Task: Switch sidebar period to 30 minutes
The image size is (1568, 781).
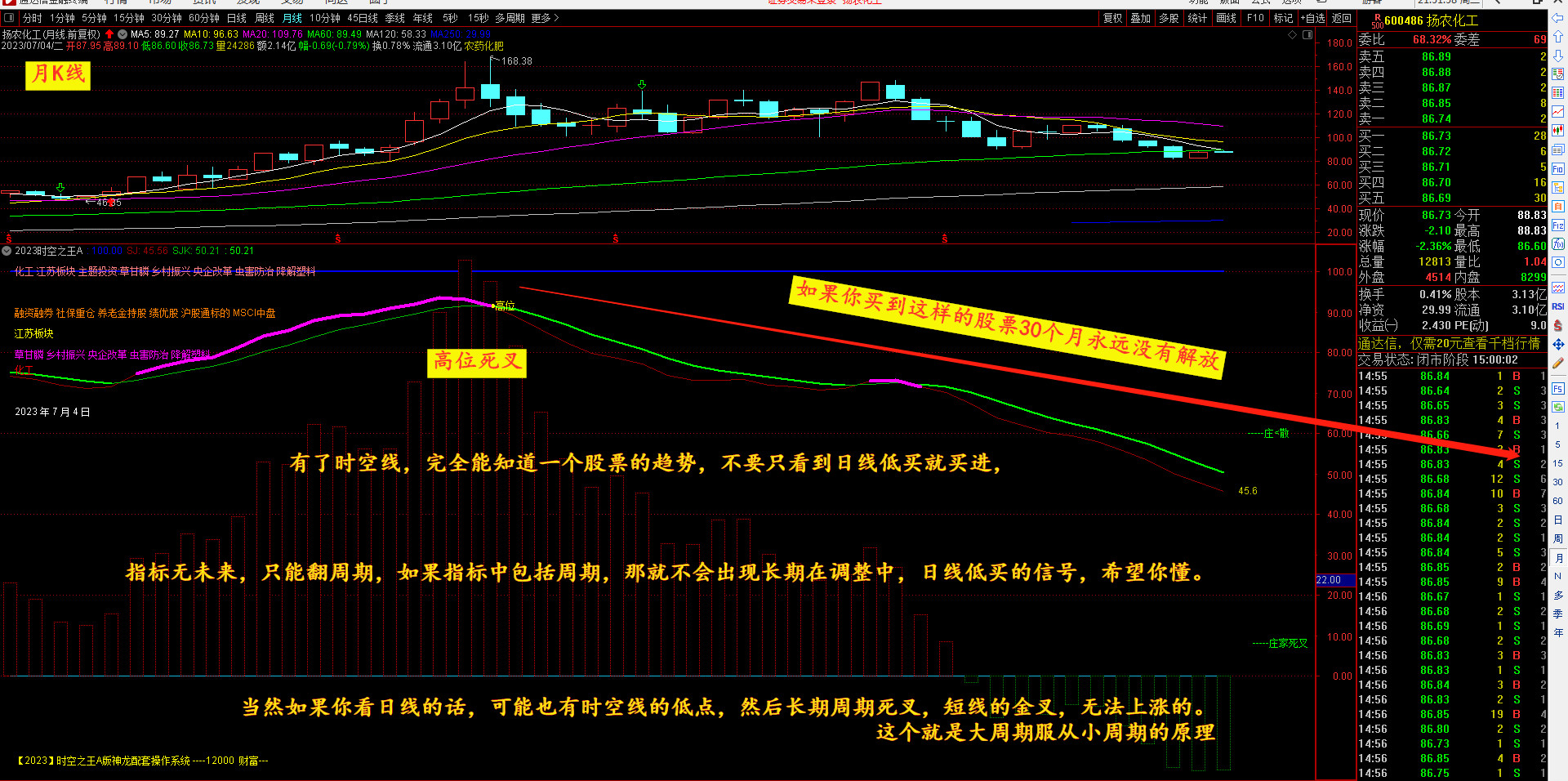Action: click(1558, 482)
